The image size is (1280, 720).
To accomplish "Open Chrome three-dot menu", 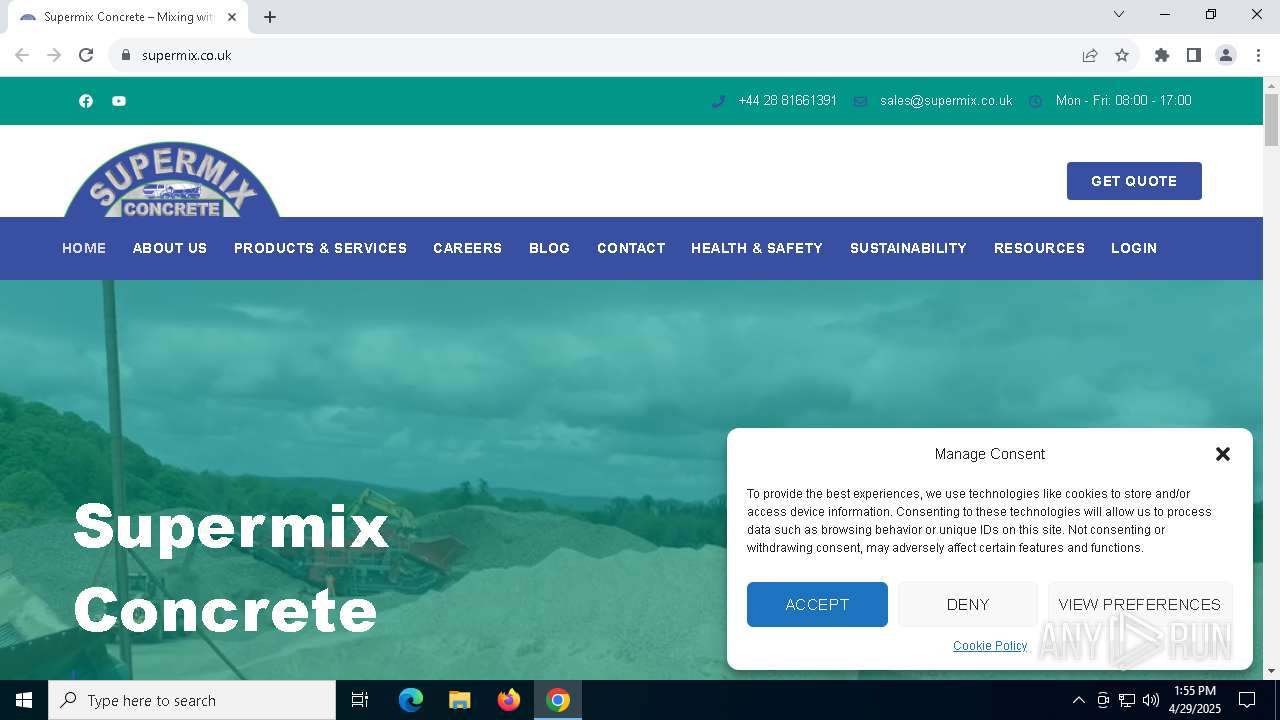I will tap(1258, 55).
